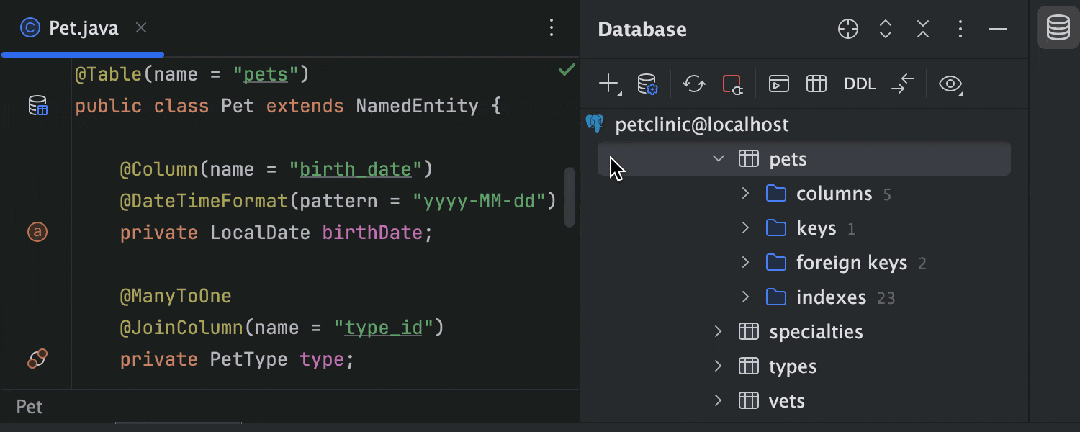The width and height of the screenshot is (1080, 432).
Task: Click the @JoinColumn annotation
Action: pos(181,328)
